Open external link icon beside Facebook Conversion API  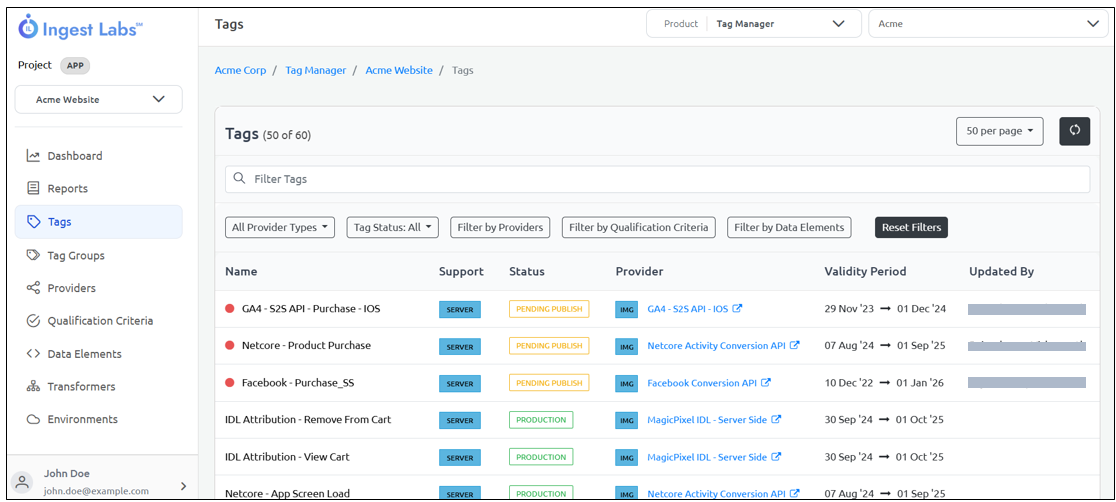(765, 383)
